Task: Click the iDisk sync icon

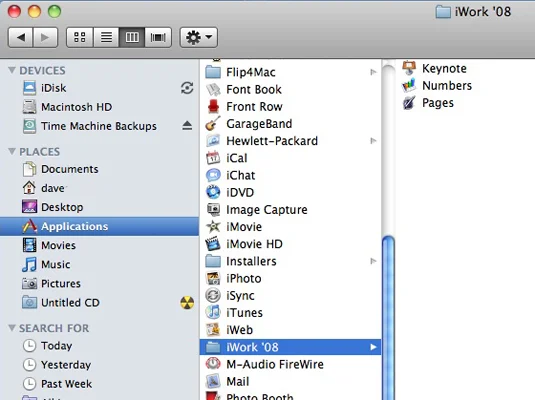Action: pos(187,88)
